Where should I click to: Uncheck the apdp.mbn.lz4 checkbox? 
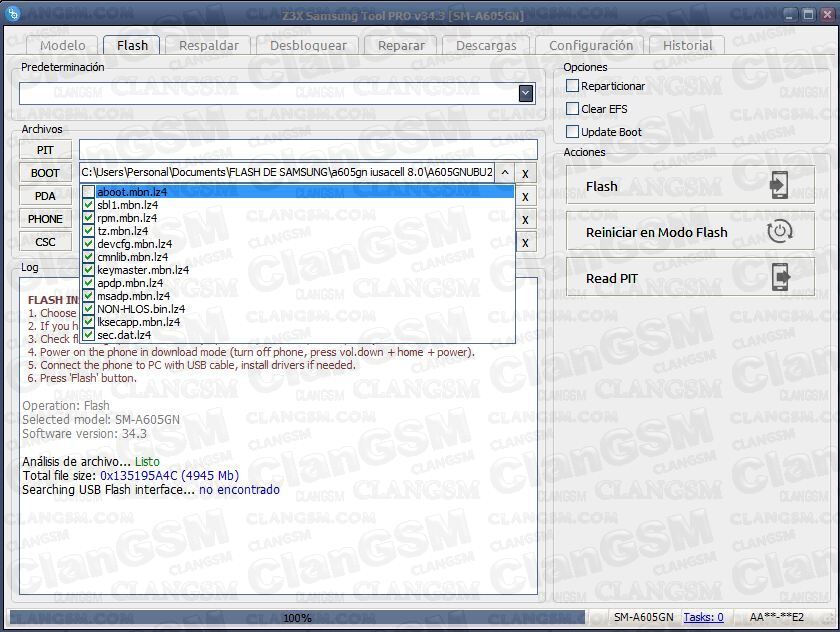click(x=89, y=283)
